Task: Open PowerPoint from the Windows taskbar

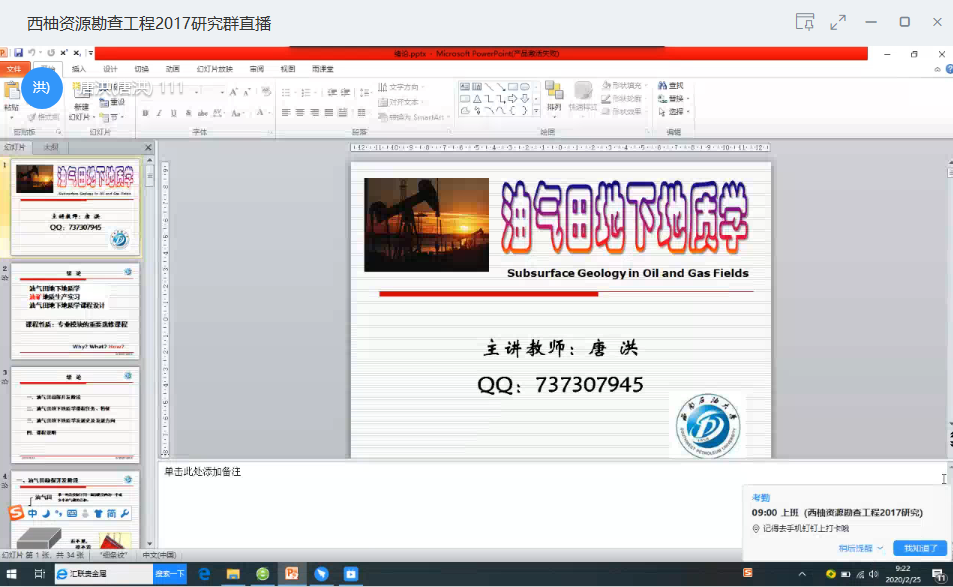Action: coord(293,574)
